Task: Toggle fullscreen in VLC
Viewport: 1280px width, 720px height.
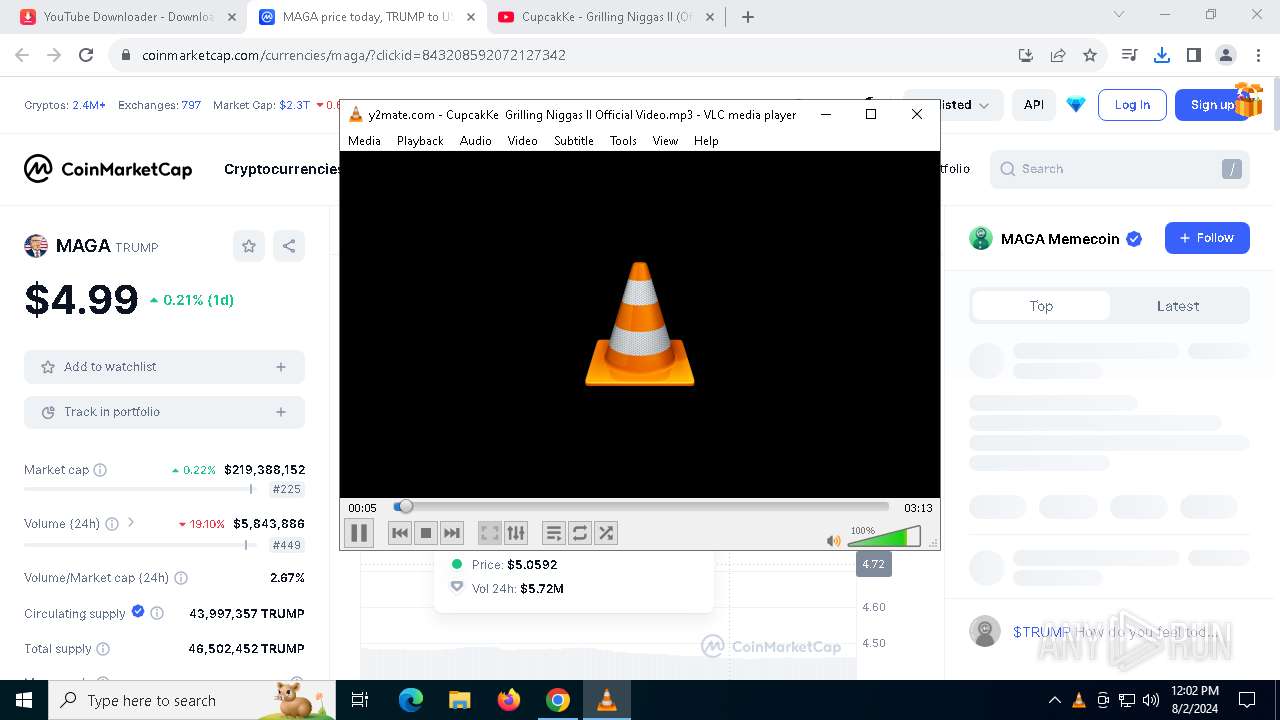Action: click(489, 533)
